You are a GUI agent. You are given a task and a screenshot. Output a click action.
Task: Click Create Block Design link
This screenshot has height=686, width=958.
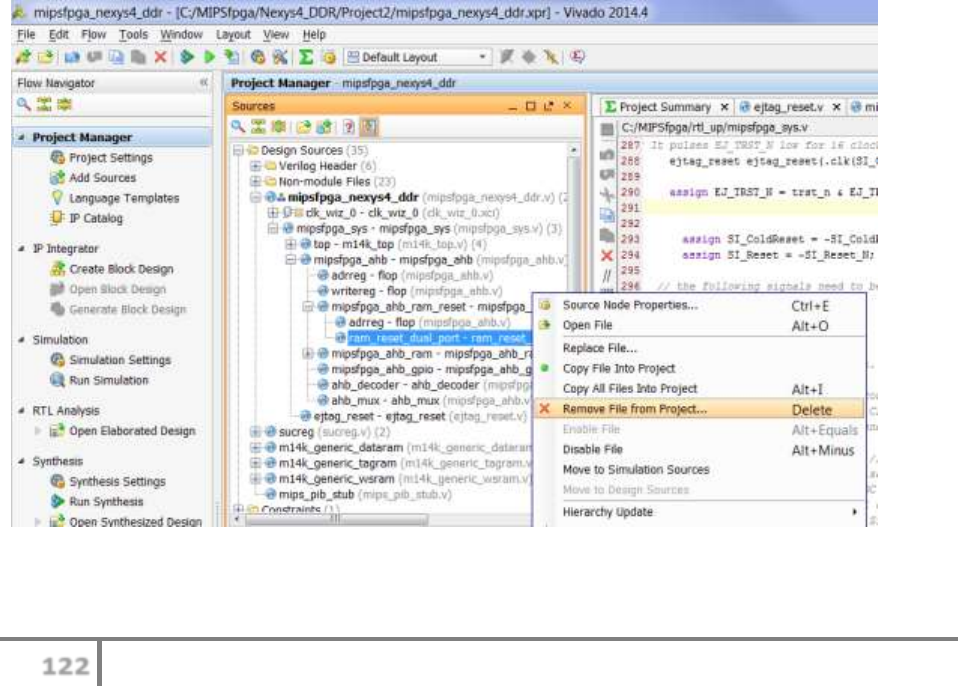point(120,269)
